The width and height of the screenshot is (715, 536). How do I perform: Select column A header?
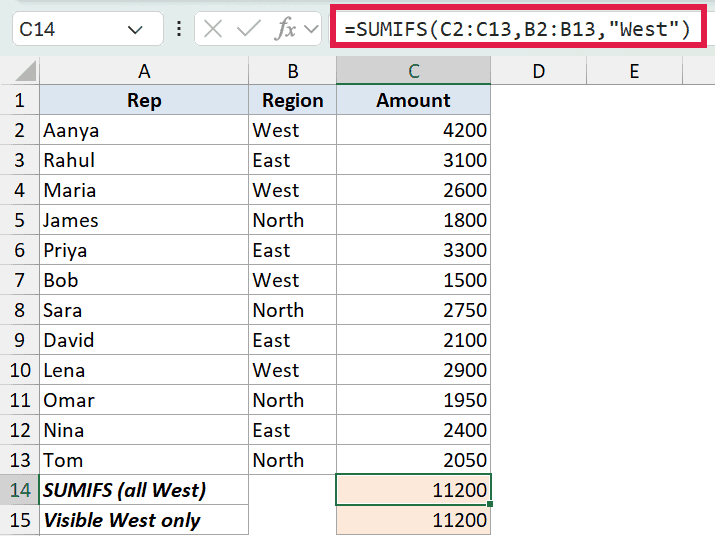point(144,71)
